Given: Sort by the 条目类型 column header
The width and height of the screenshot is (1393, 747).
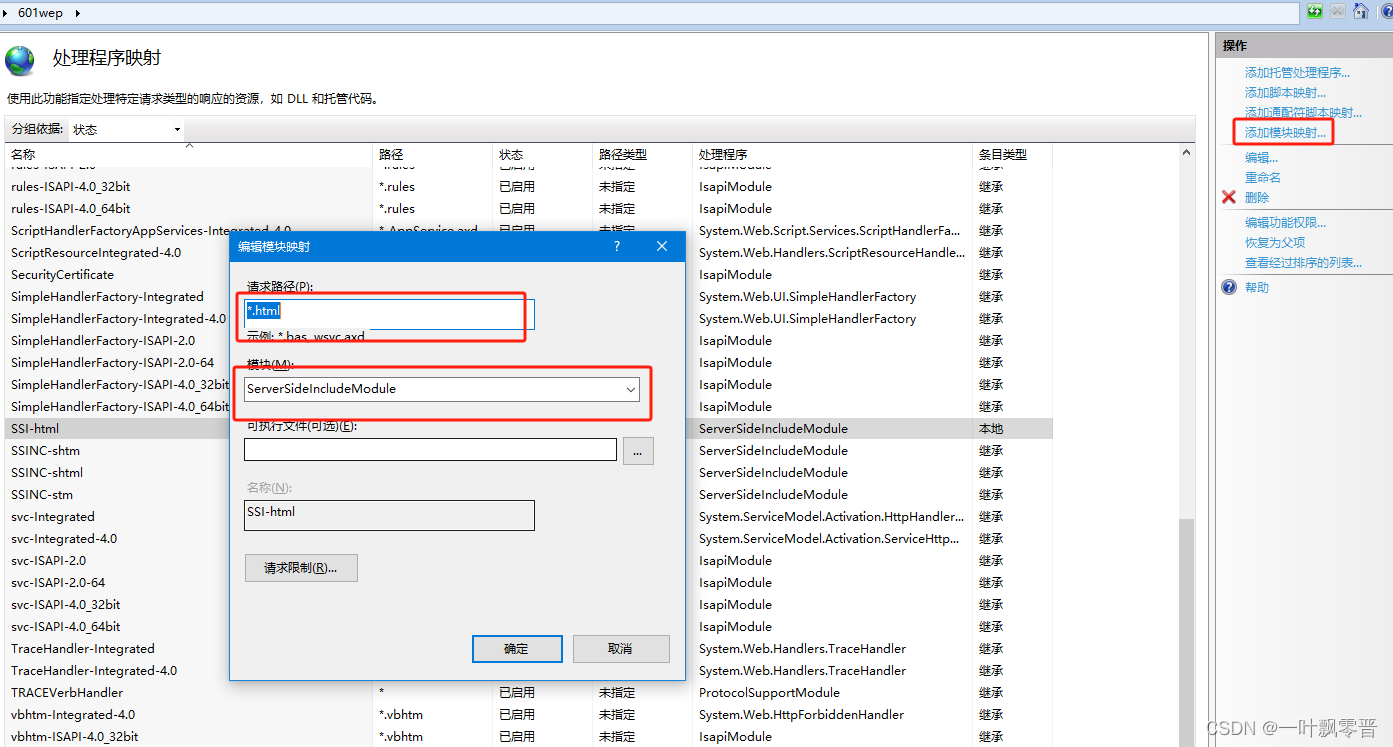Looking at the screenshot, I should point(1012,154).
